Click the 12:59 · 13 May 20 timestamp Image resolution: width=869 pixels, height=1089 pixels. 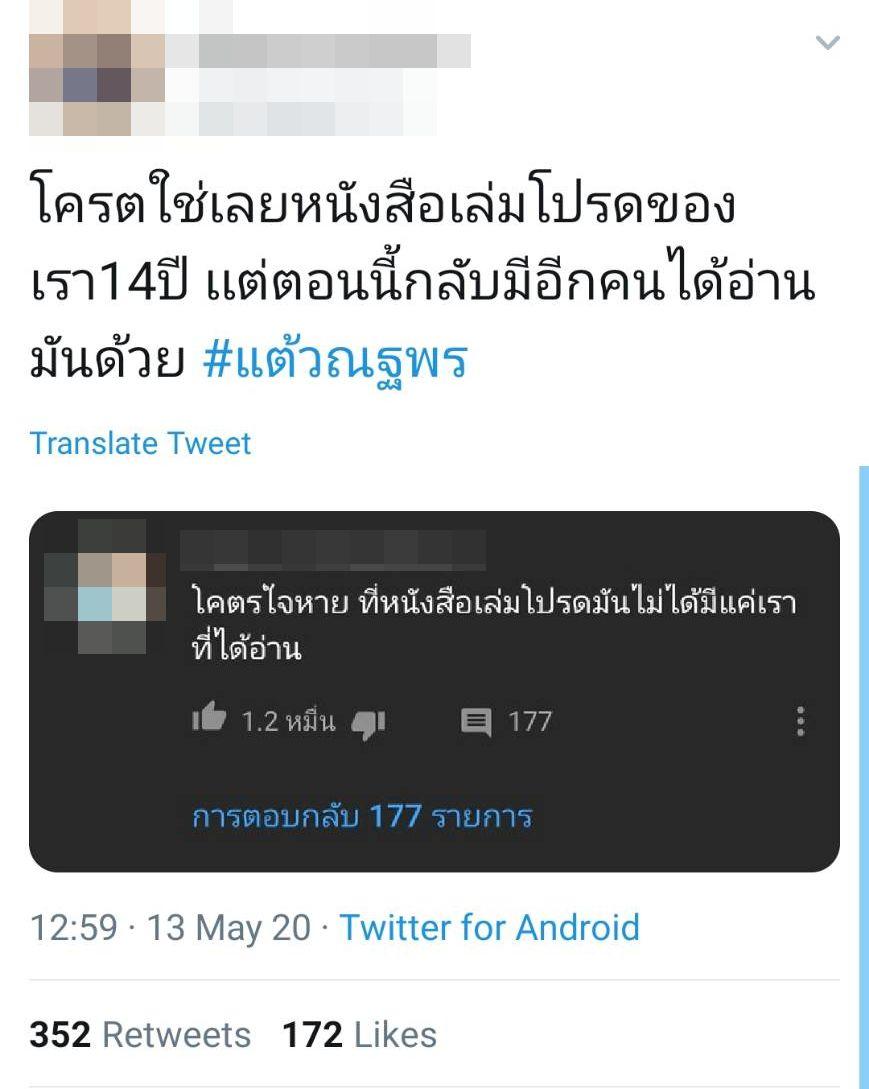point(170,927)
